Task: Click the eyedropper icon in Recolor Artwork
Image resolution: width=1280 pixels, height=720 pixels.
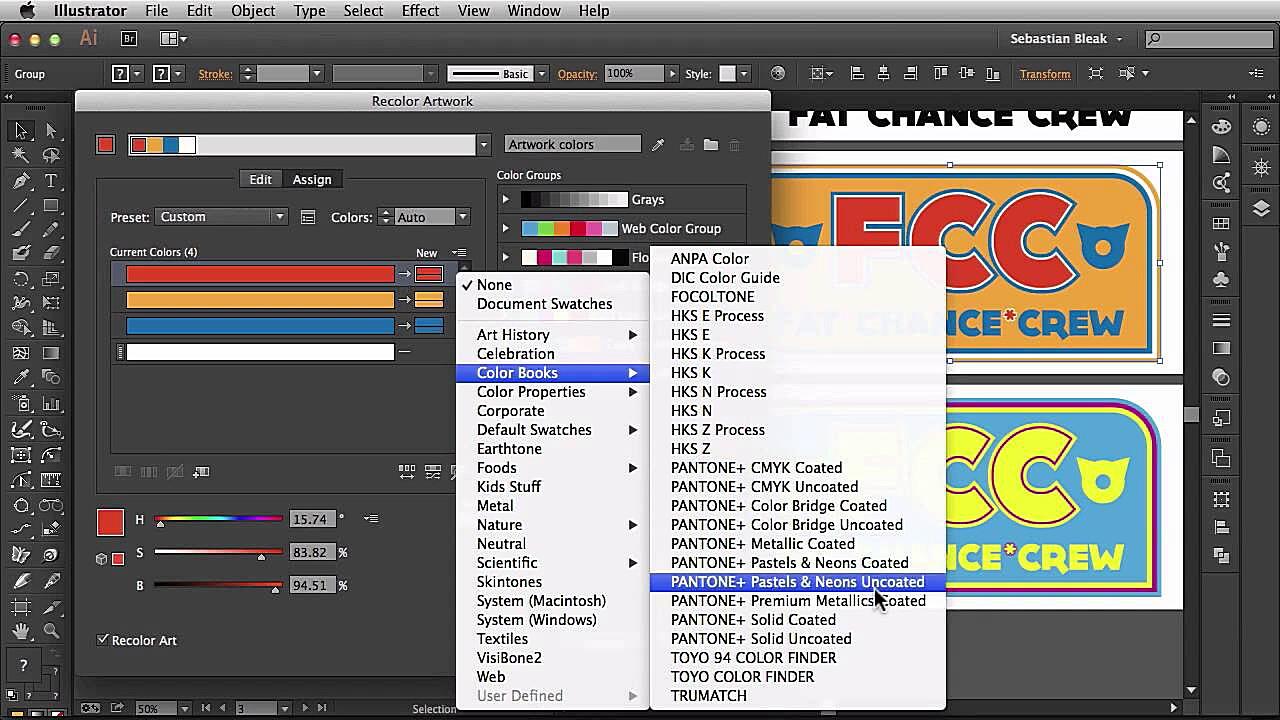Action: tap(658, 145)
